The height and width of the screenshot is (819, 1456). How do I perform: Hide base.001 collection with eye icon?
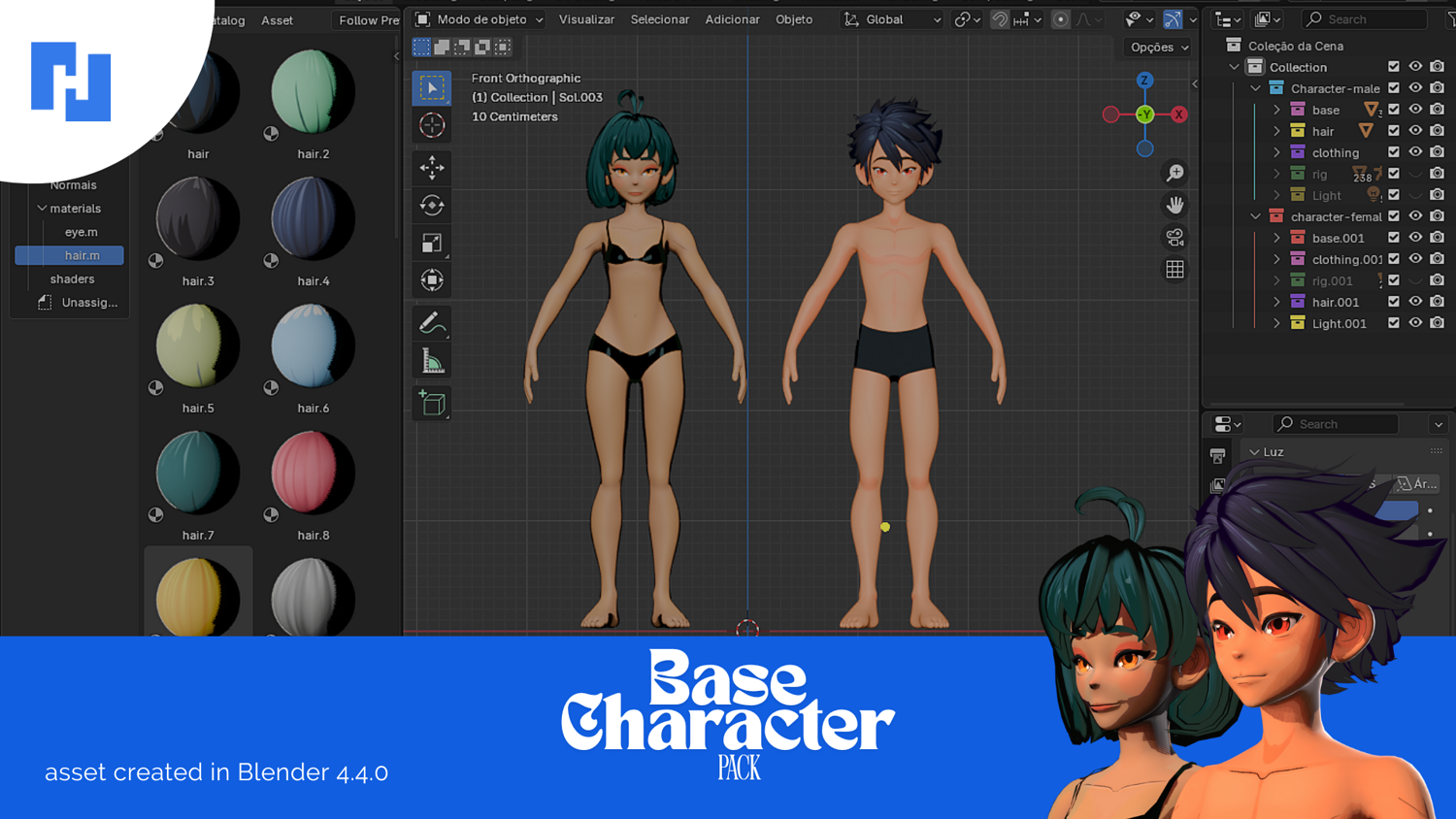(x=1415, y=238)
